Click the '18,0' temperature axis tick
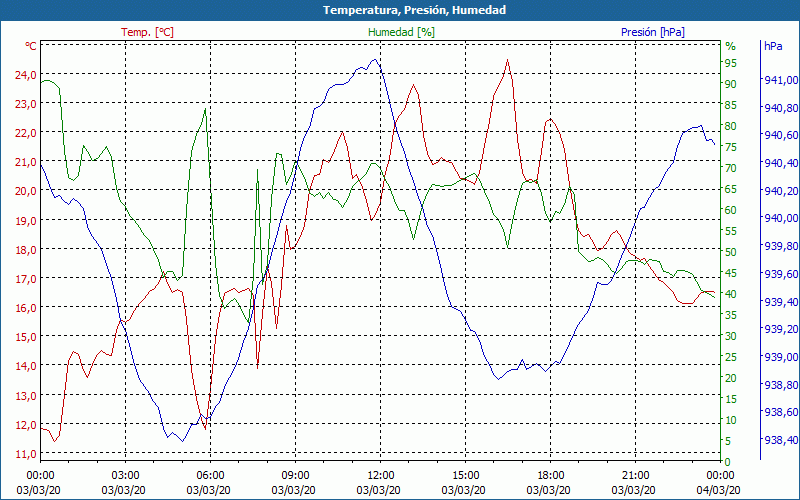This screenshot has width=800, height=500. click(26, 250)
